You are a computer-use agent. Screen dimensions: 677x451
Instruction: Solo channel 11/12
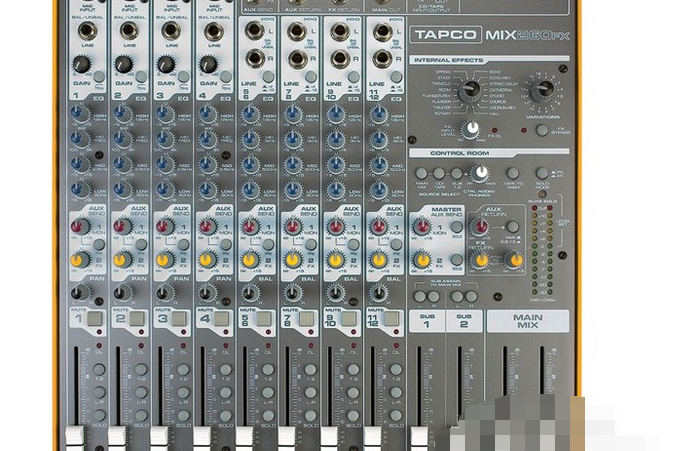click(x=396, y=415)
